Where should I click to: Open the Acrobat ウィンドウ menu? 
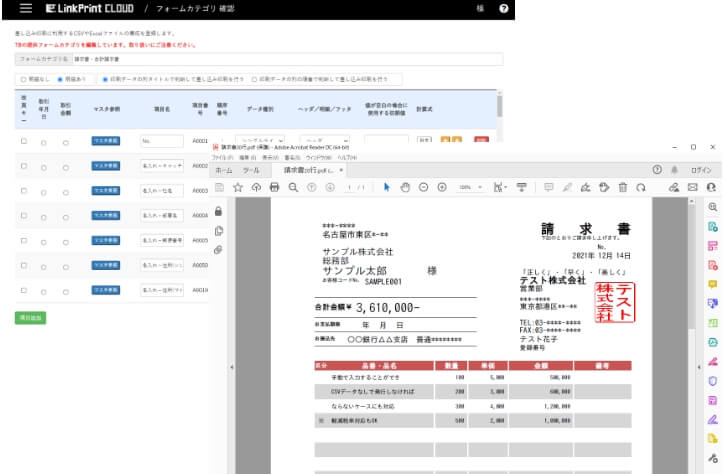click(x=318, y=158)
